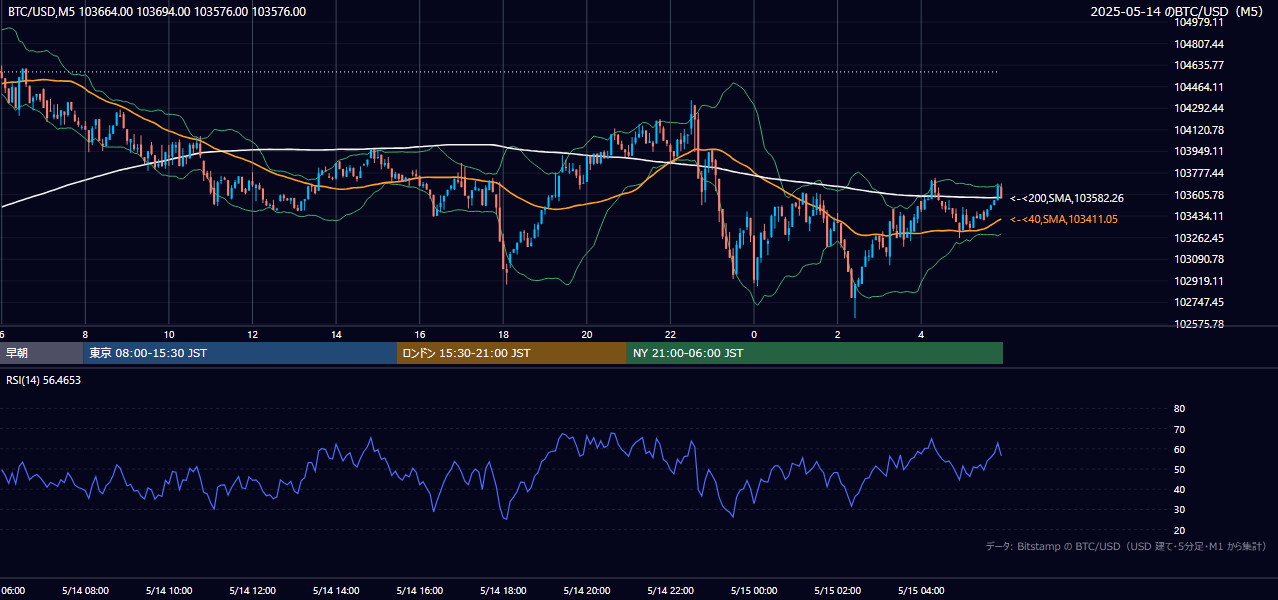Image resolution: width=1278 pixels, height=600 pixels.
Task: Click the 5/15 04:00 bottom time label
Action: click(922, 591)
